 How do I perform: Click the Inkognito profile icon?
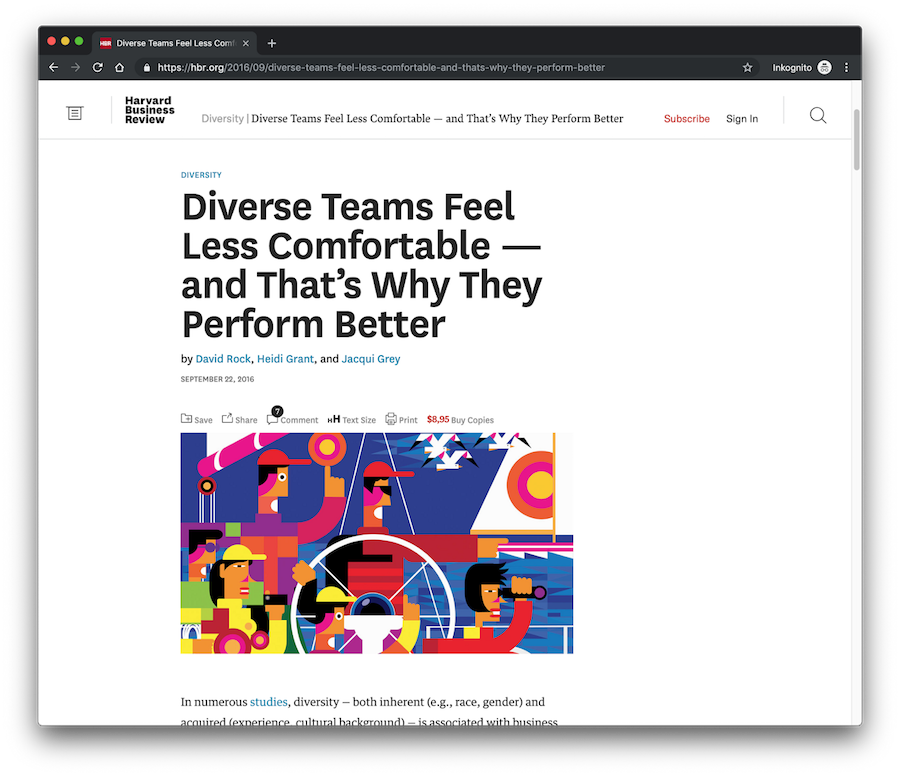[824, 68]
